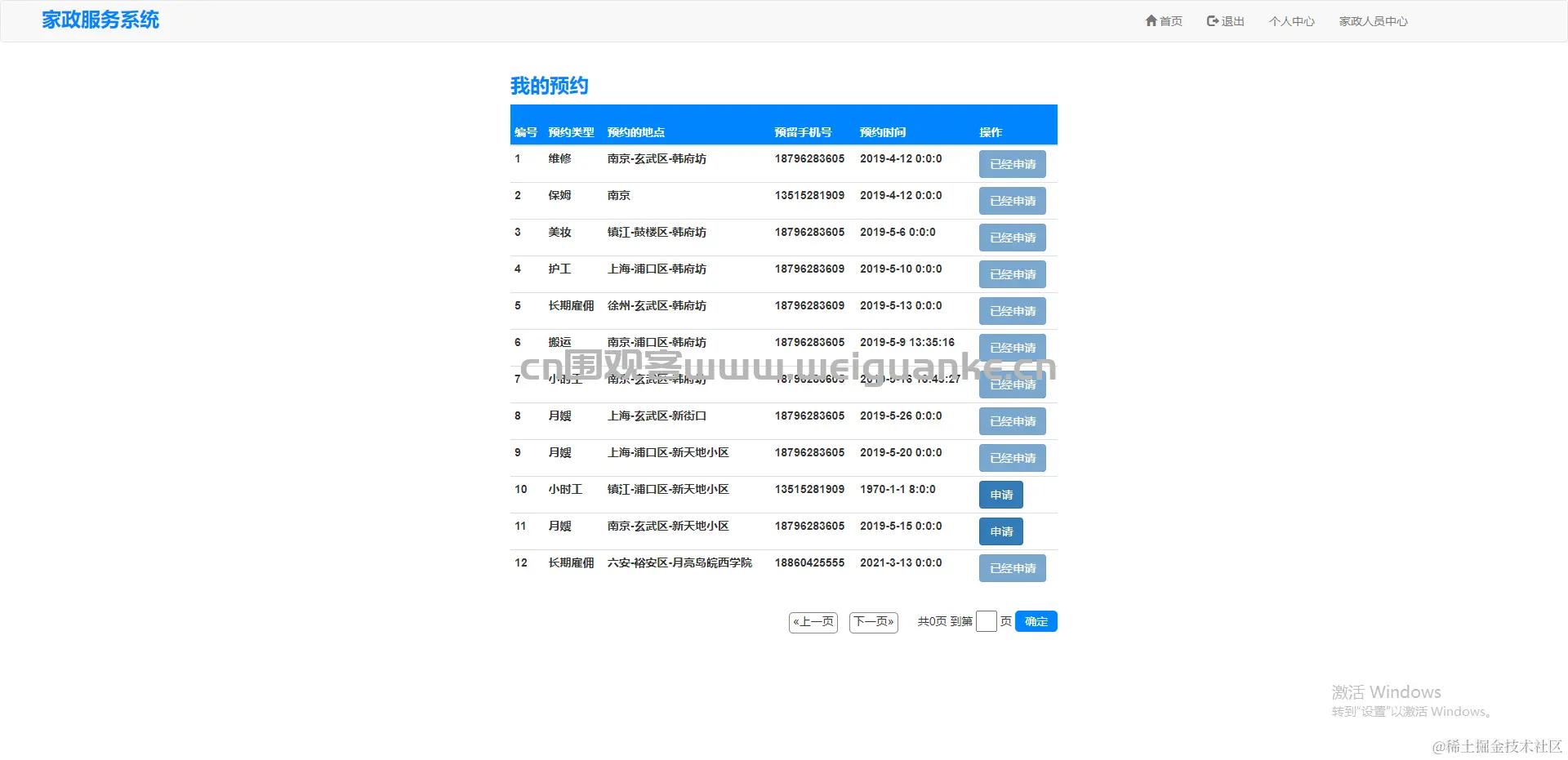Select the date 2019-5-9 13:35:16
Screen dimensions: 1568x760
click(x=906, y=342)
